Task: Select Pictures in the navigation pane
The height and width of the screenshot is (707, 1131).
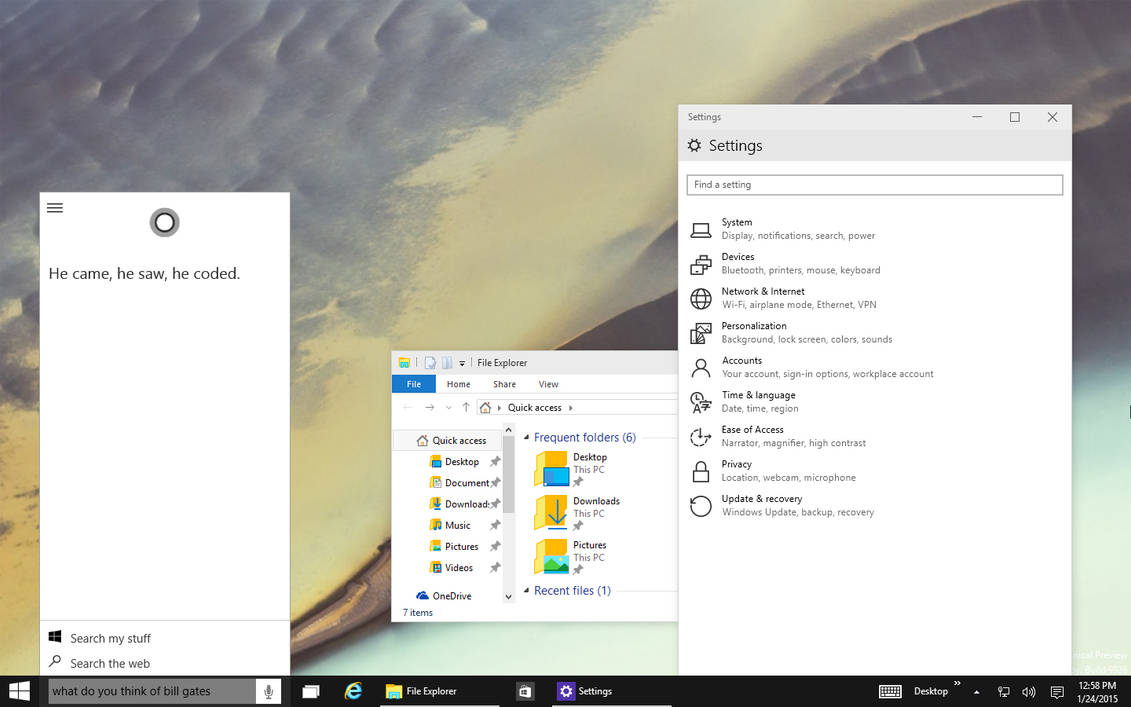Action: coord(454,546)
